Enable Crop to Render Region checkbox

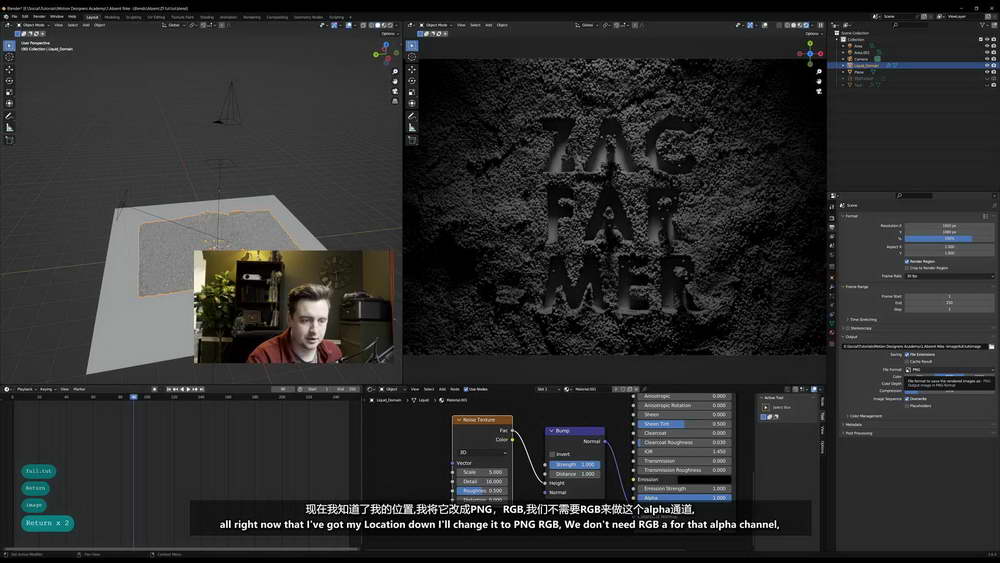pos(907,268)
